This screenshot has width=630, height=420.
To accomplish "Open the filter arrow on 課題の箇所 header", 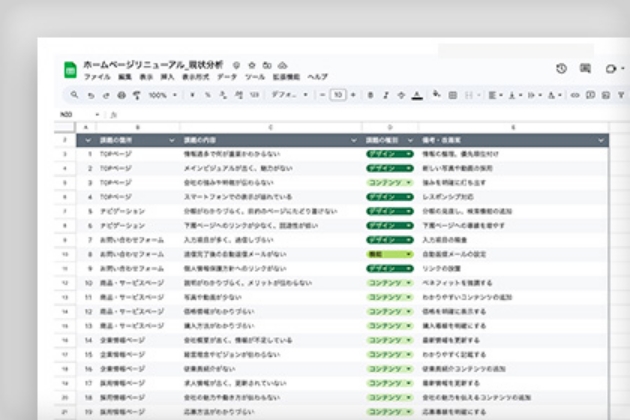I will coord(172,140).
